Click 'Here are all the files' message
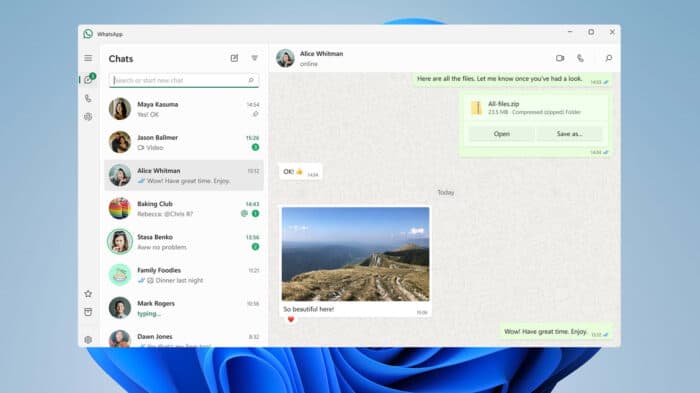The width and height of the screenshot is (700, 393). coord(512,79)
